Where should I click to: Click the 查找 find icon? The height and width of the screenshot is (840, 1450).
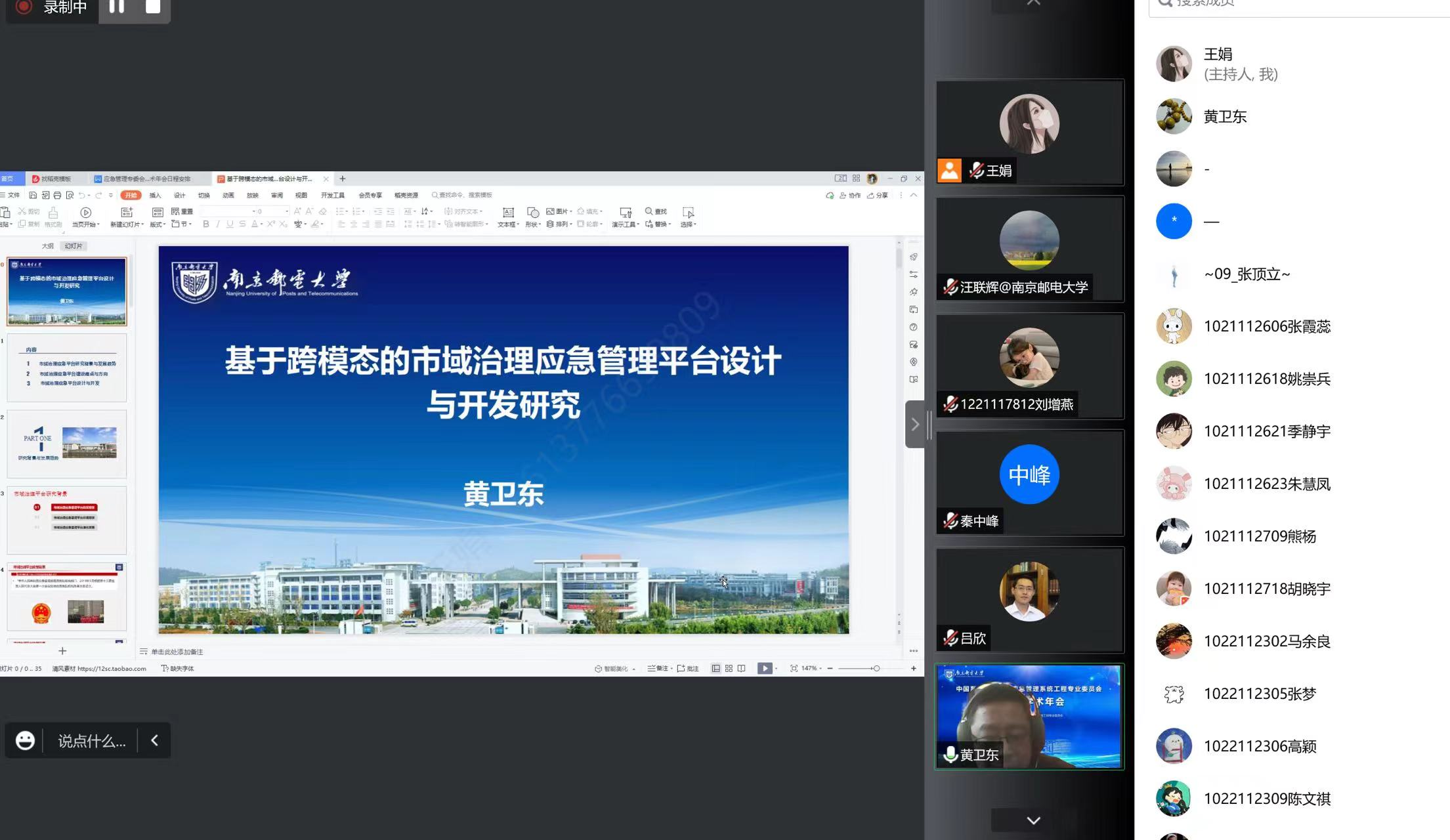649,211
